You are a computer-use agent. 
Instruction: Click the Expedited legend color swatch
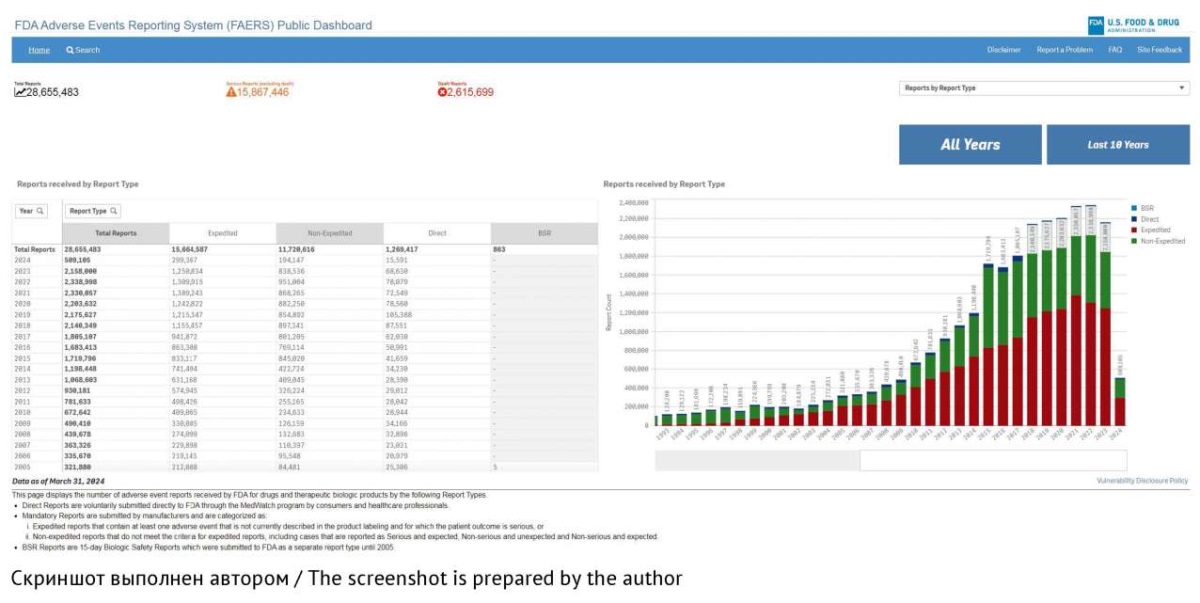click(1133, 230)
